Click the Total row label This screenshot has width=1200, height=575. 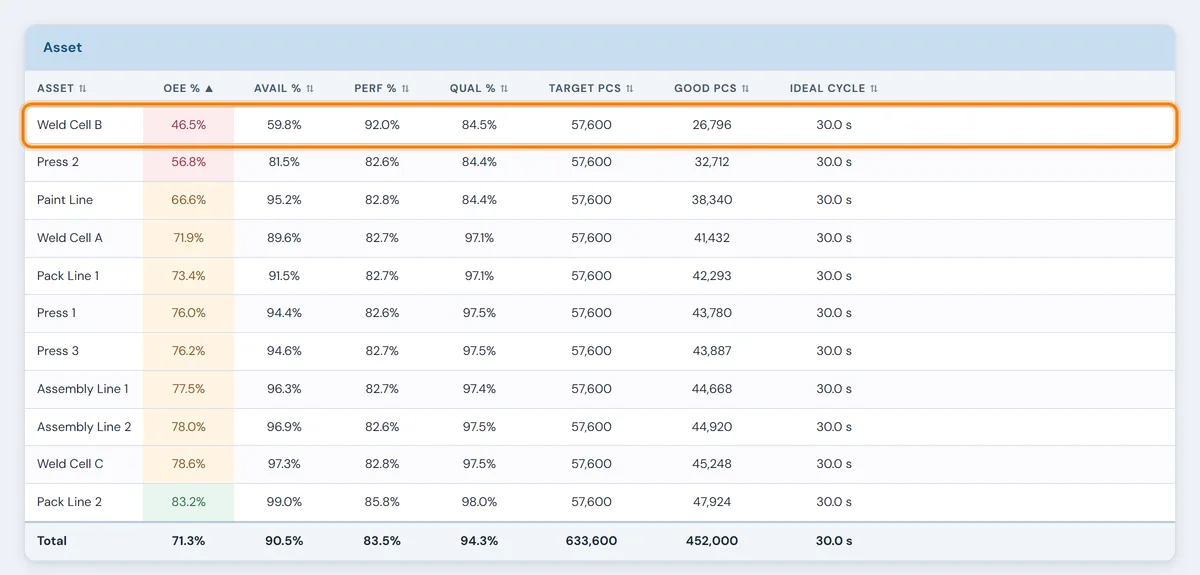(x=52, y=540)
